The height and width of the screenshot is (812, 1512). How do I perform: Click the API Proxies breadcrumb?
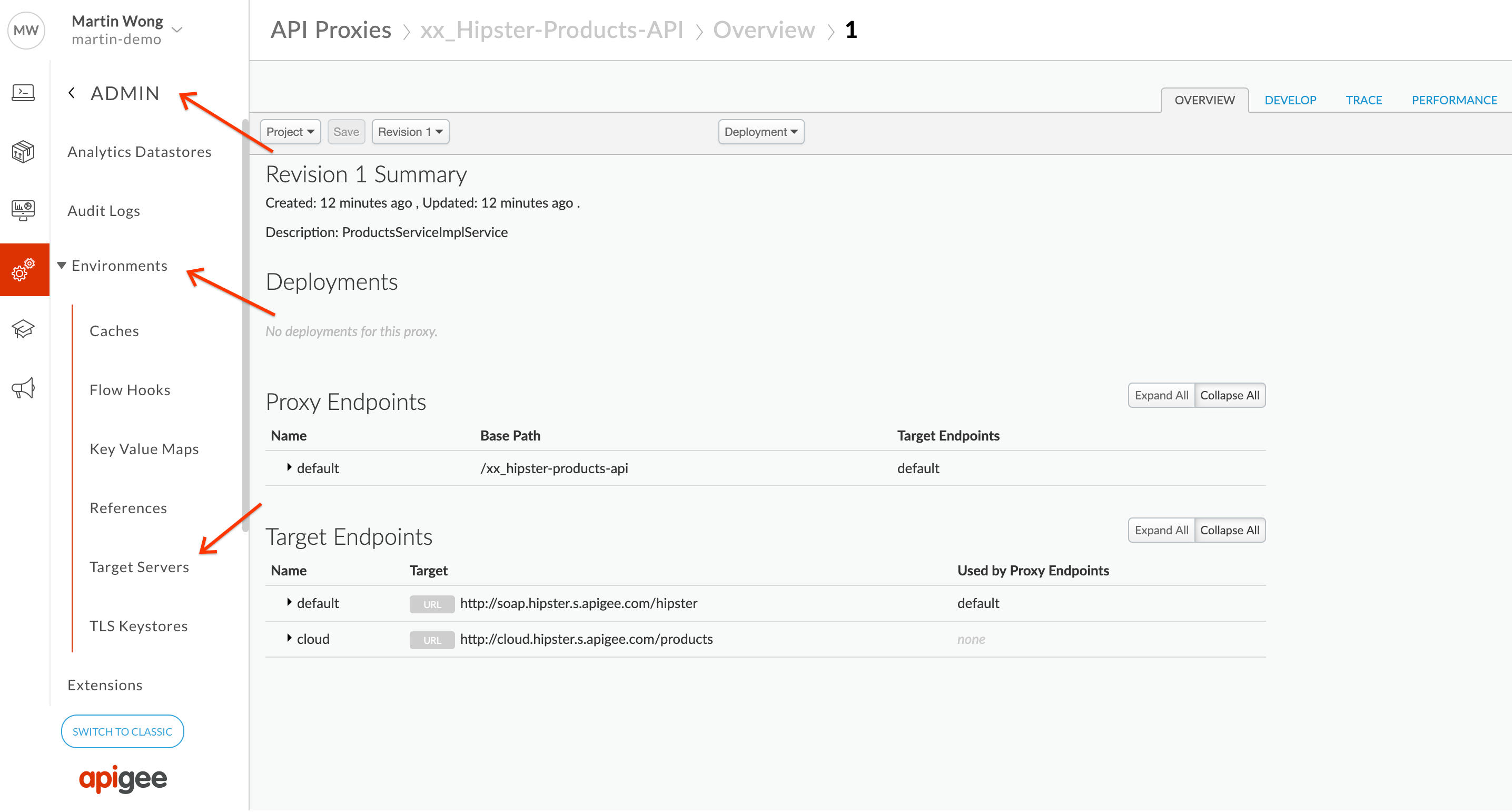click(330, 30)
